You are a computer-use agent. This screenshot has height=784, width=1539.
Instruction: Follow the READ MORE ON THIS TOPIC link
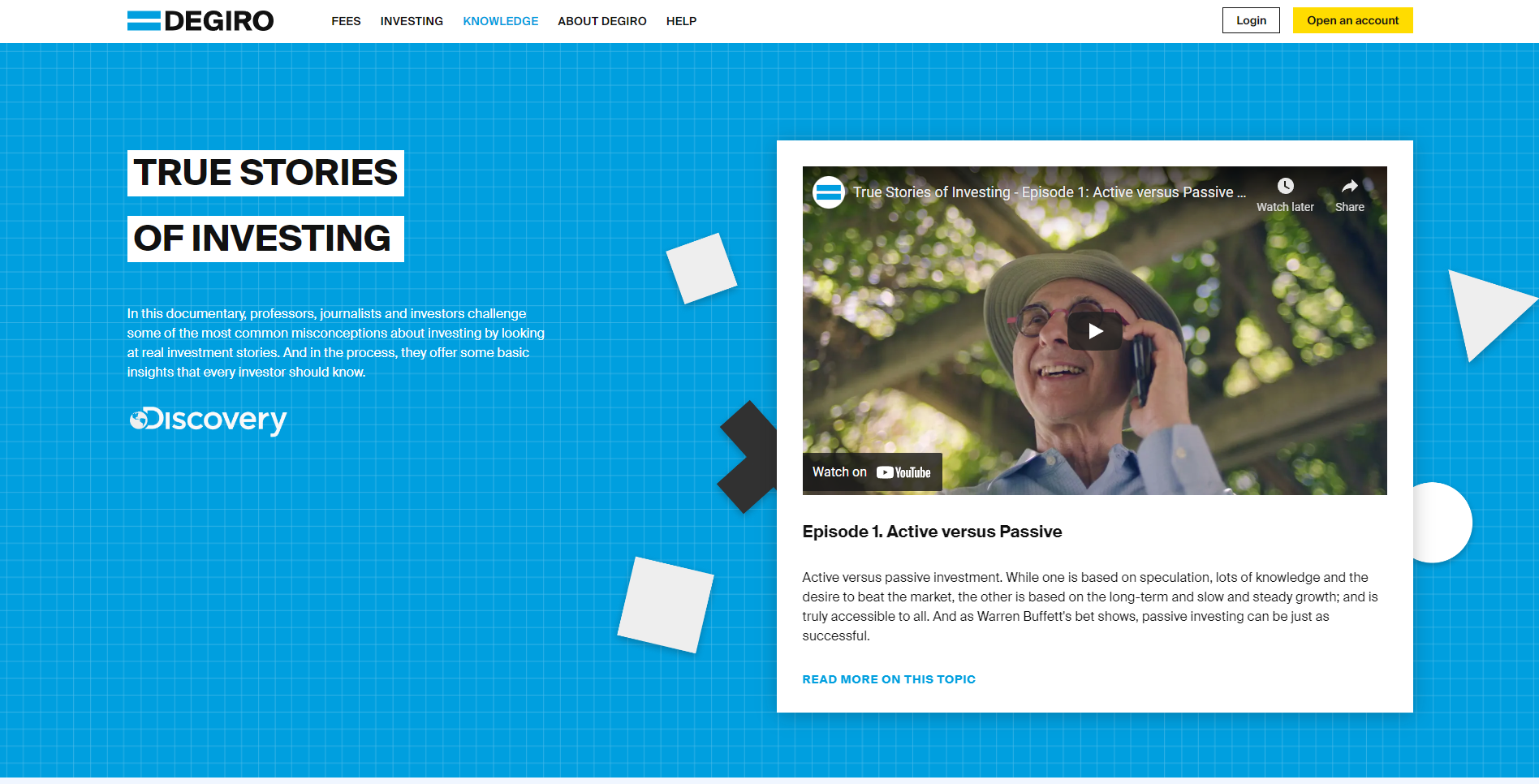pyautogui.click(x=888, y=679)
